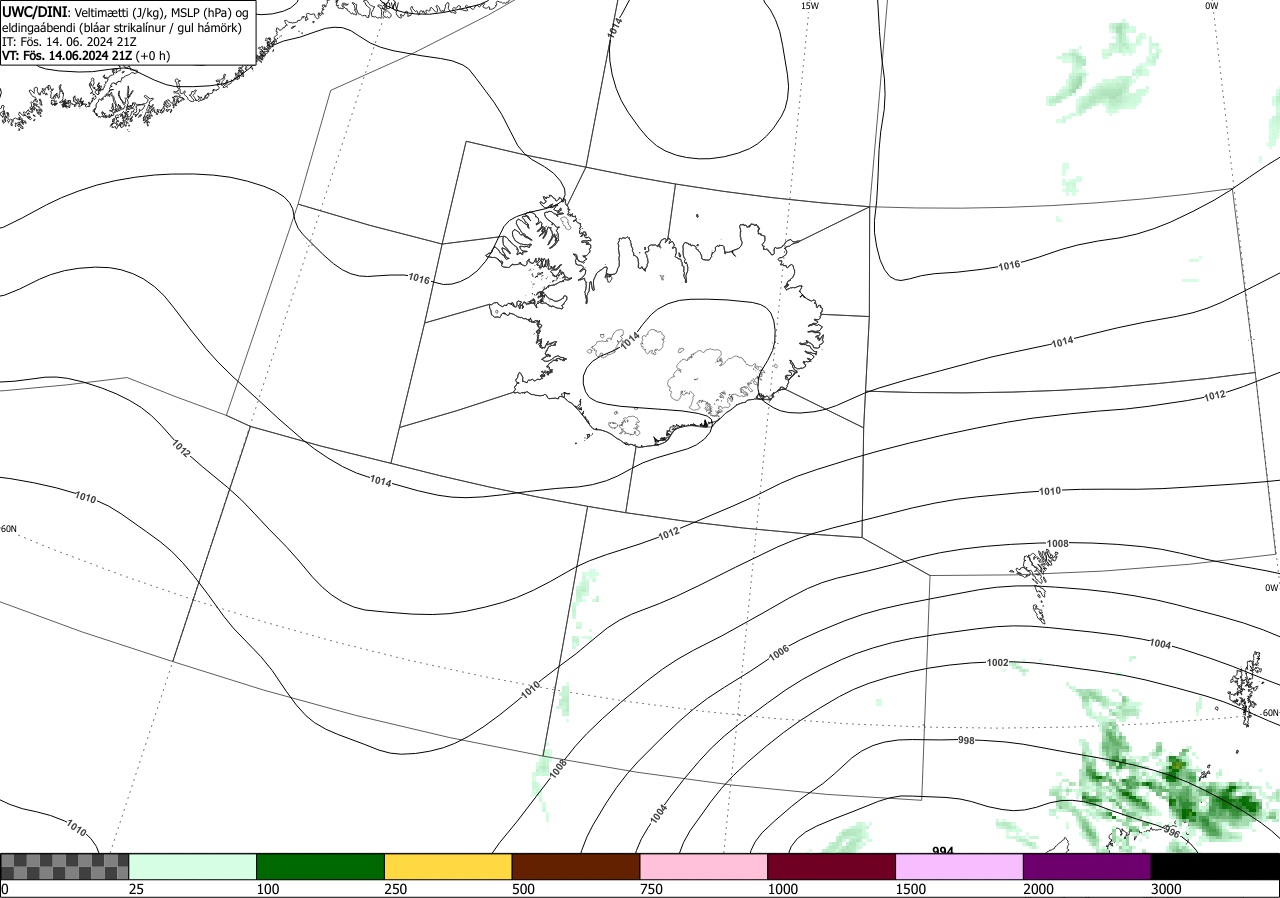The height and width of the screenshot is (898, 1280).
Task: Click the '15W' longitude label
Action: pyautogui.click(x=809, y=6)
